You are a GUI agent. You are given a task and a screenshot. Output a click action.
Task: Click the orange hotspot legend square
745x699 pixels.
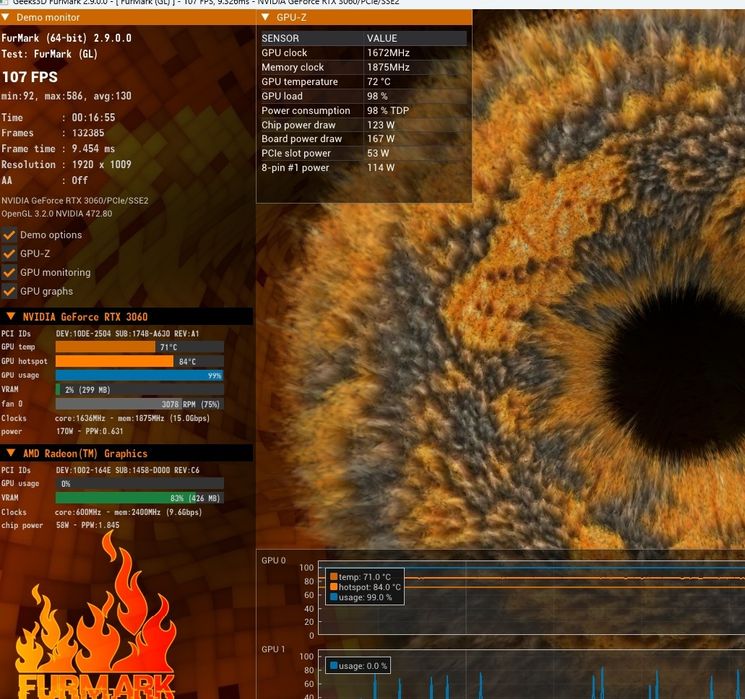[x=334, y=587]
